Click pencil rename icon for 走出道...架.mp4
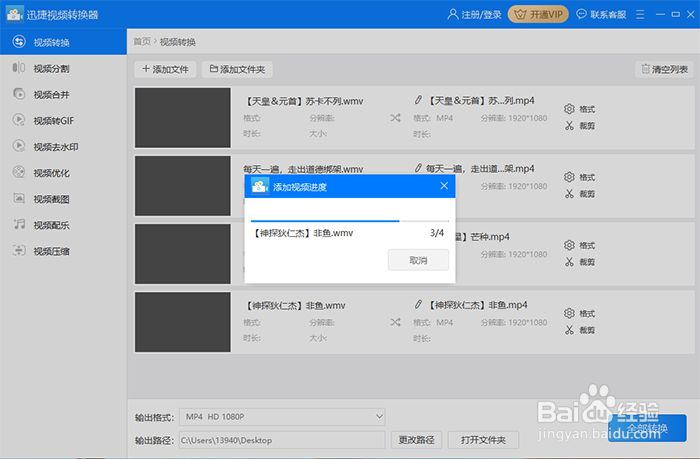This screenshot has width=700, height=459. pyautogui.click(x=418, y=168)
